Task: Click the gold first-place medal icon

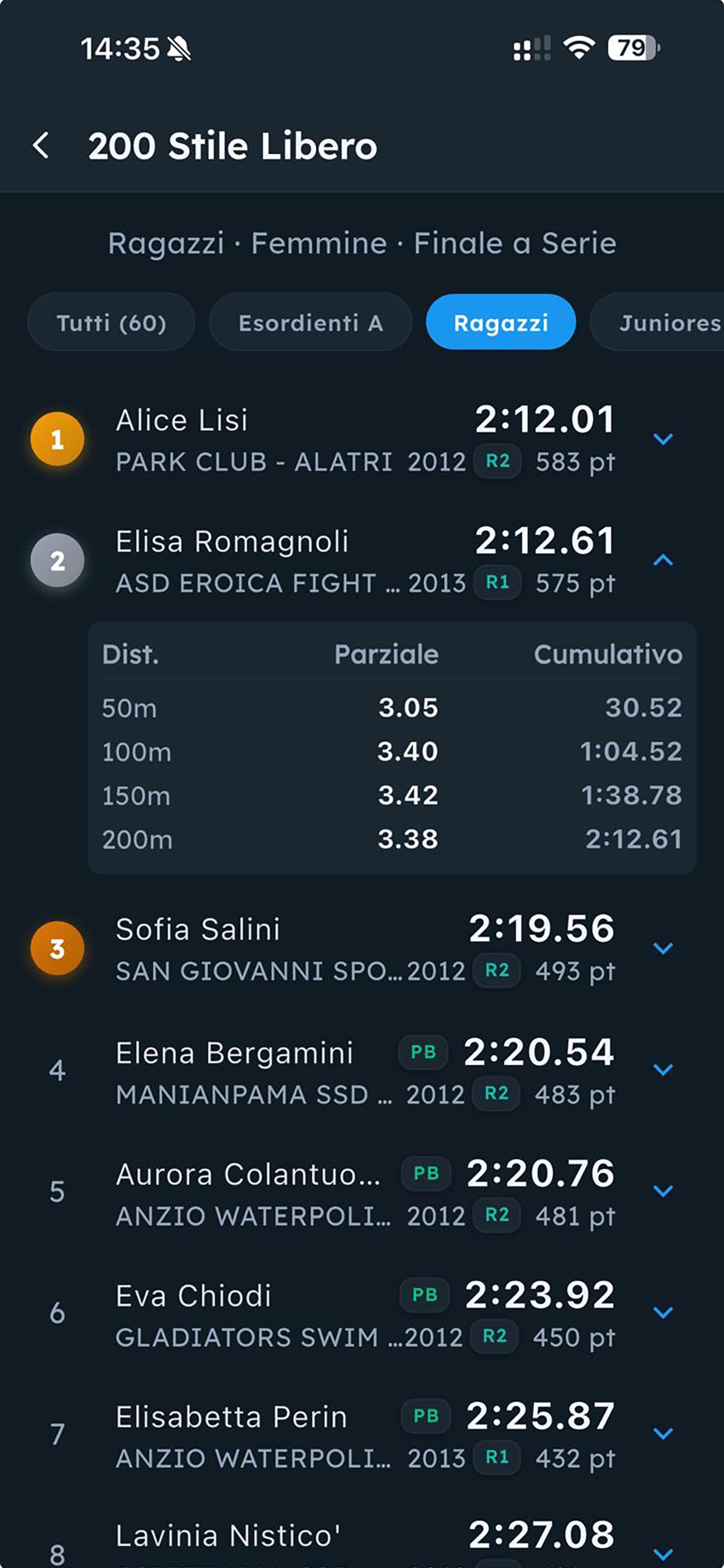Action: click(57, 439)
